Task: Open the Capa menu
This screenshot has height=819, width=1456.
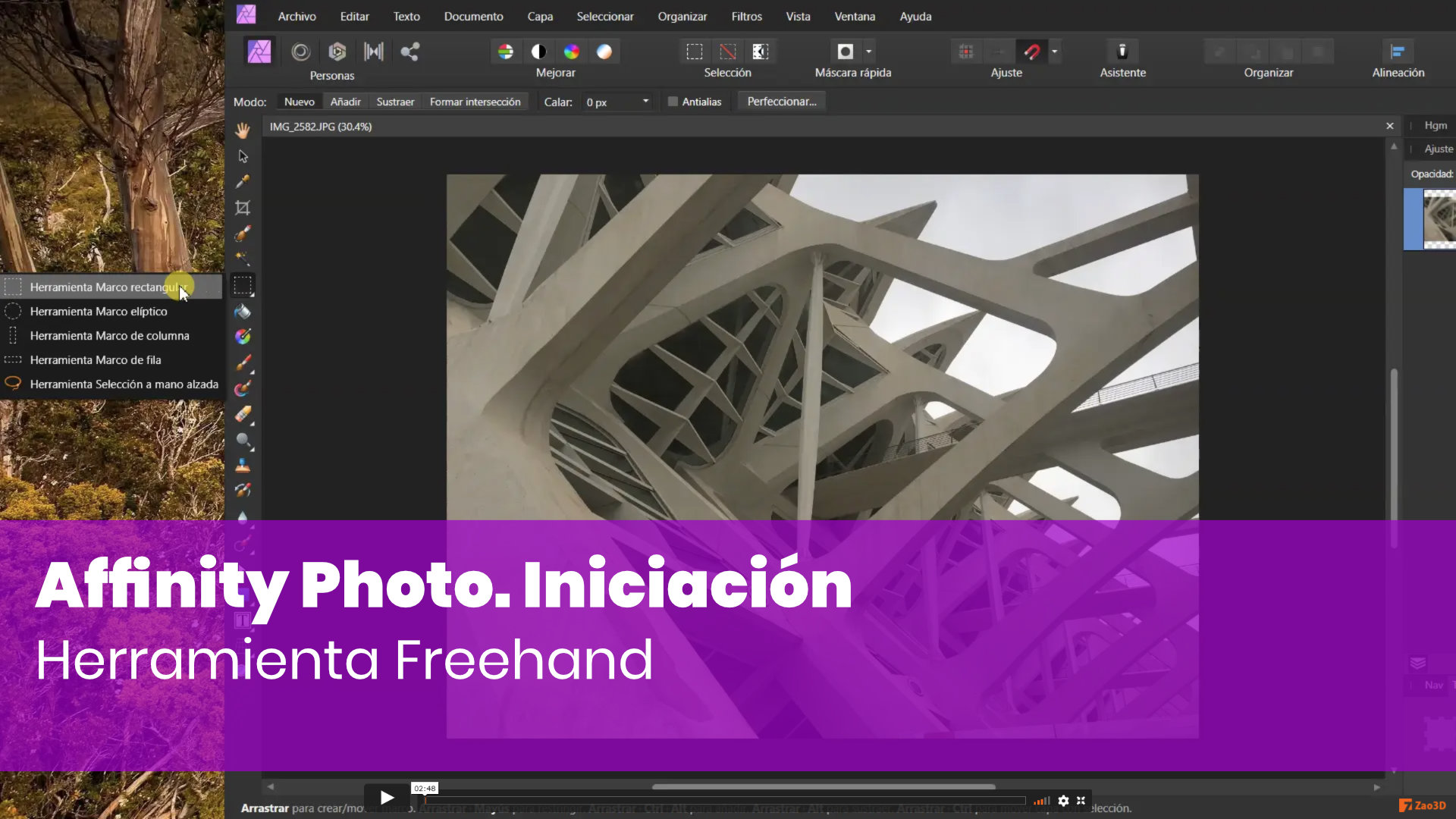Action: pos(540,16)
